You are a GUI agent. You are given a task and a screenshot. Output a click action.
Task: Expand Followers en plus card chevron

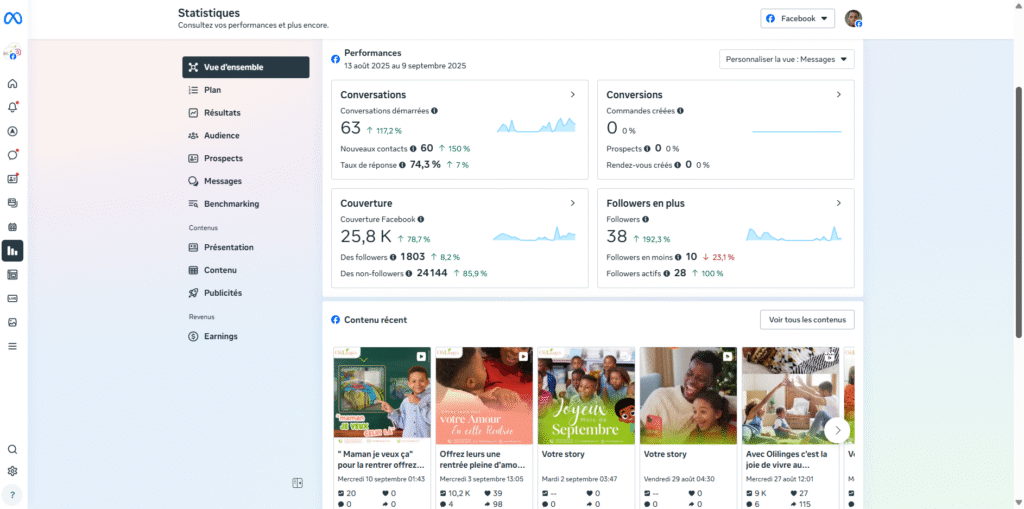click(x=838, y=203)
